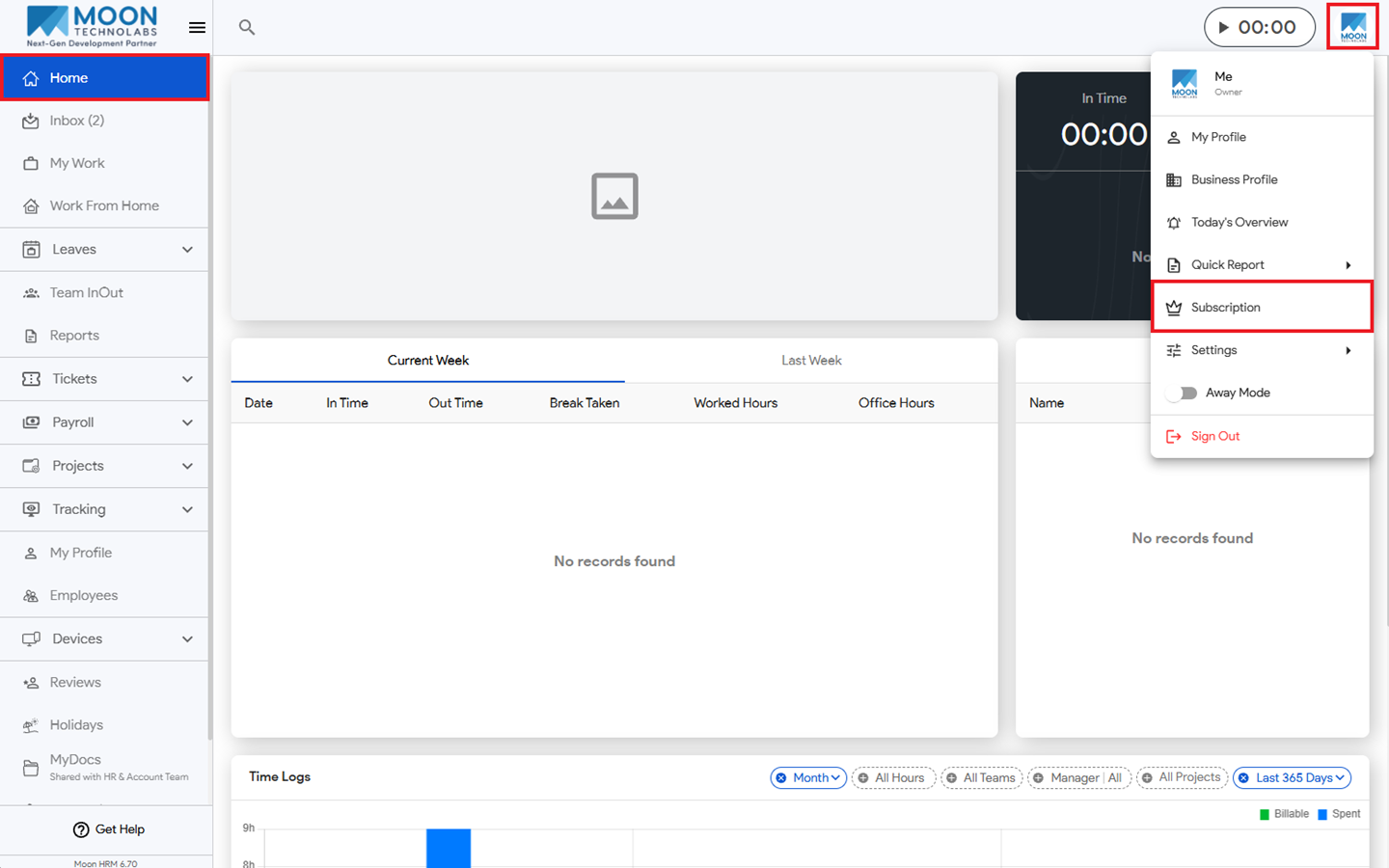Open Work From Home in sidebar
Viewport: 1389px width, 868px height.
pos(104,205)
